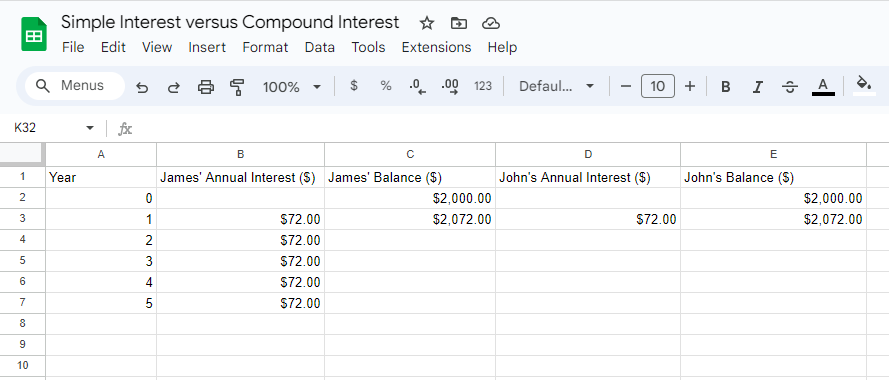Select empty cell C4

point(410,240)
